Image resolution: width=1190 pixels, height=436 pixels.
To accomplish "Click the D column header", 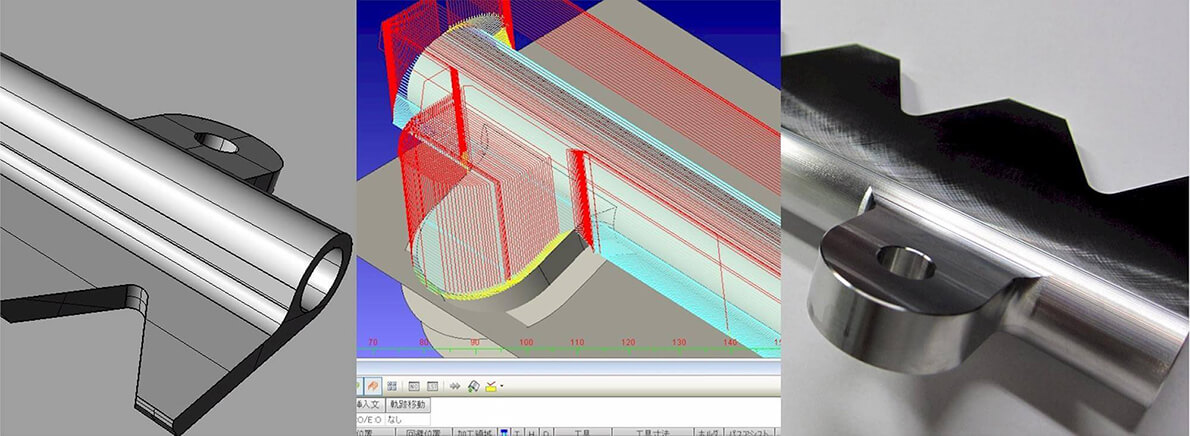I will point(546,431).
